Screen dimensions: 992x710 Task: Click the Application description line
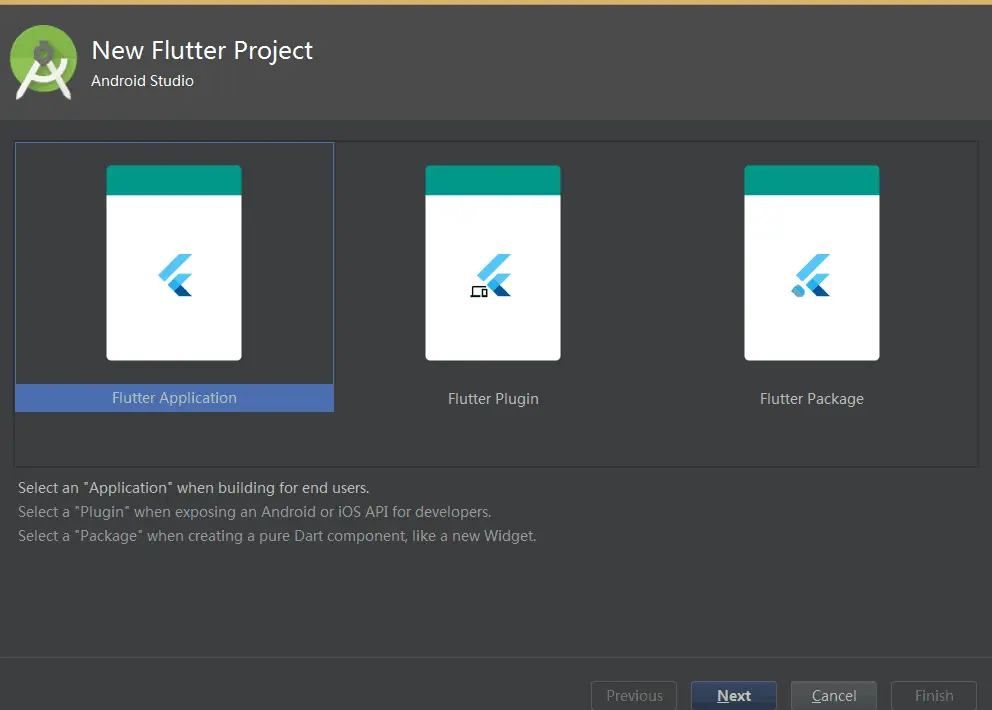tap(194, 488)
